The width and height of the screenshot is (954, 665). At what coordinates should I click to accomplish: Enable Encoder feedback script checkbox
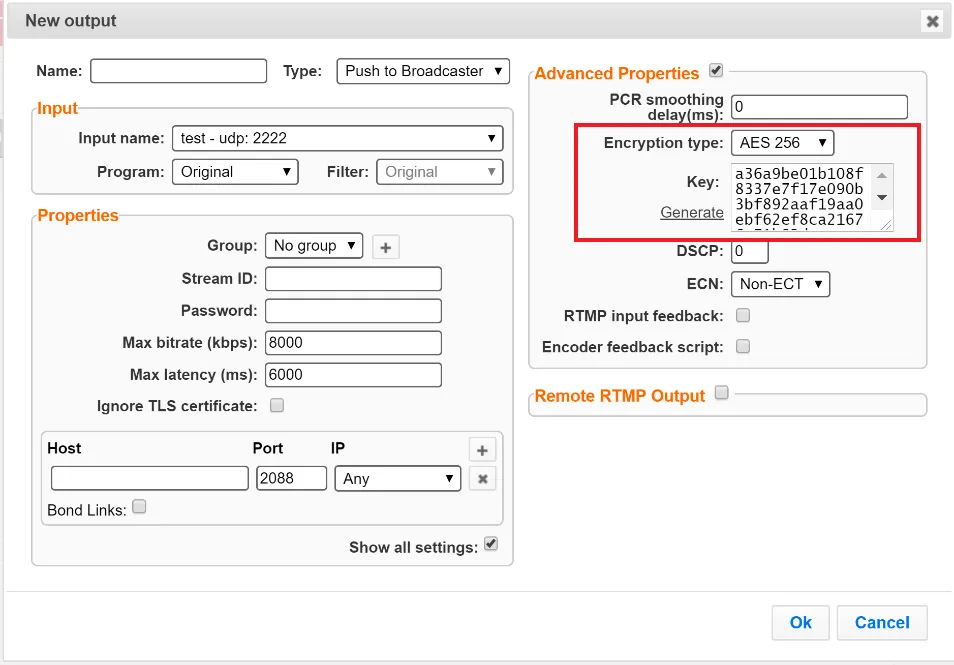pos(743,346)
